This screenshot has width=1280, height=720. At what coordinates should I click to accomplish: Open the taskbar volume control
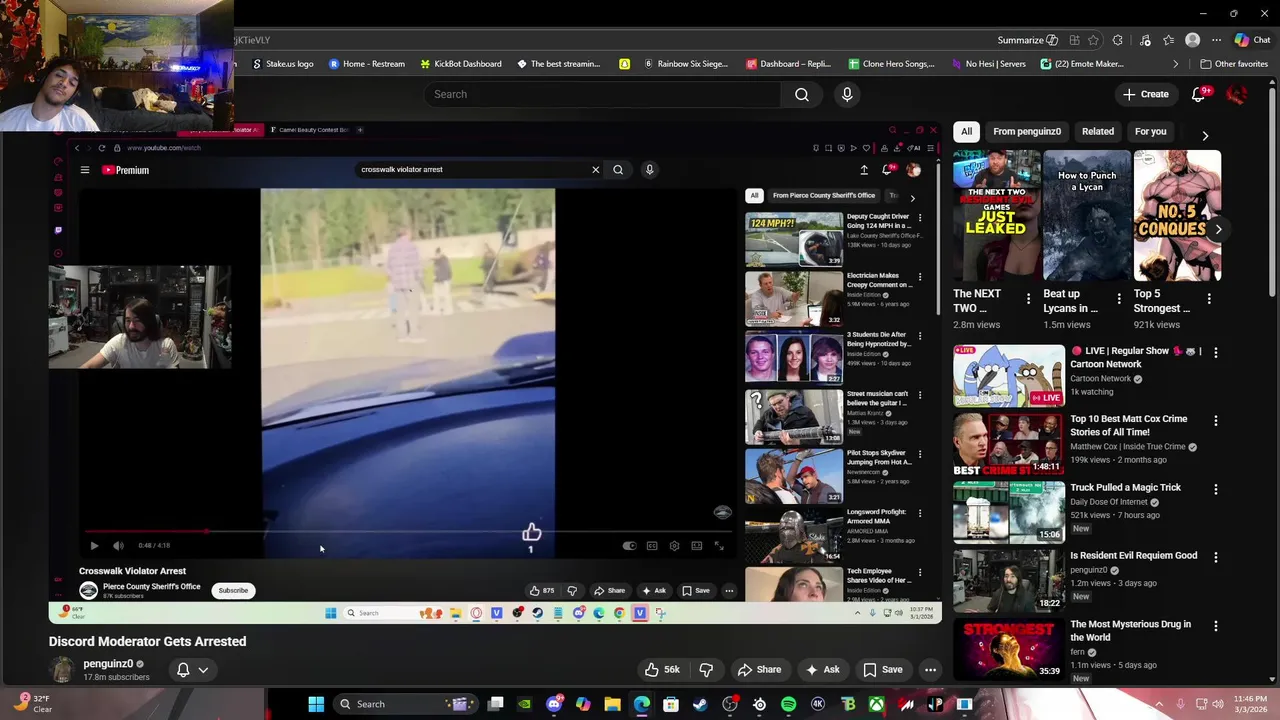click(1220, 704)
